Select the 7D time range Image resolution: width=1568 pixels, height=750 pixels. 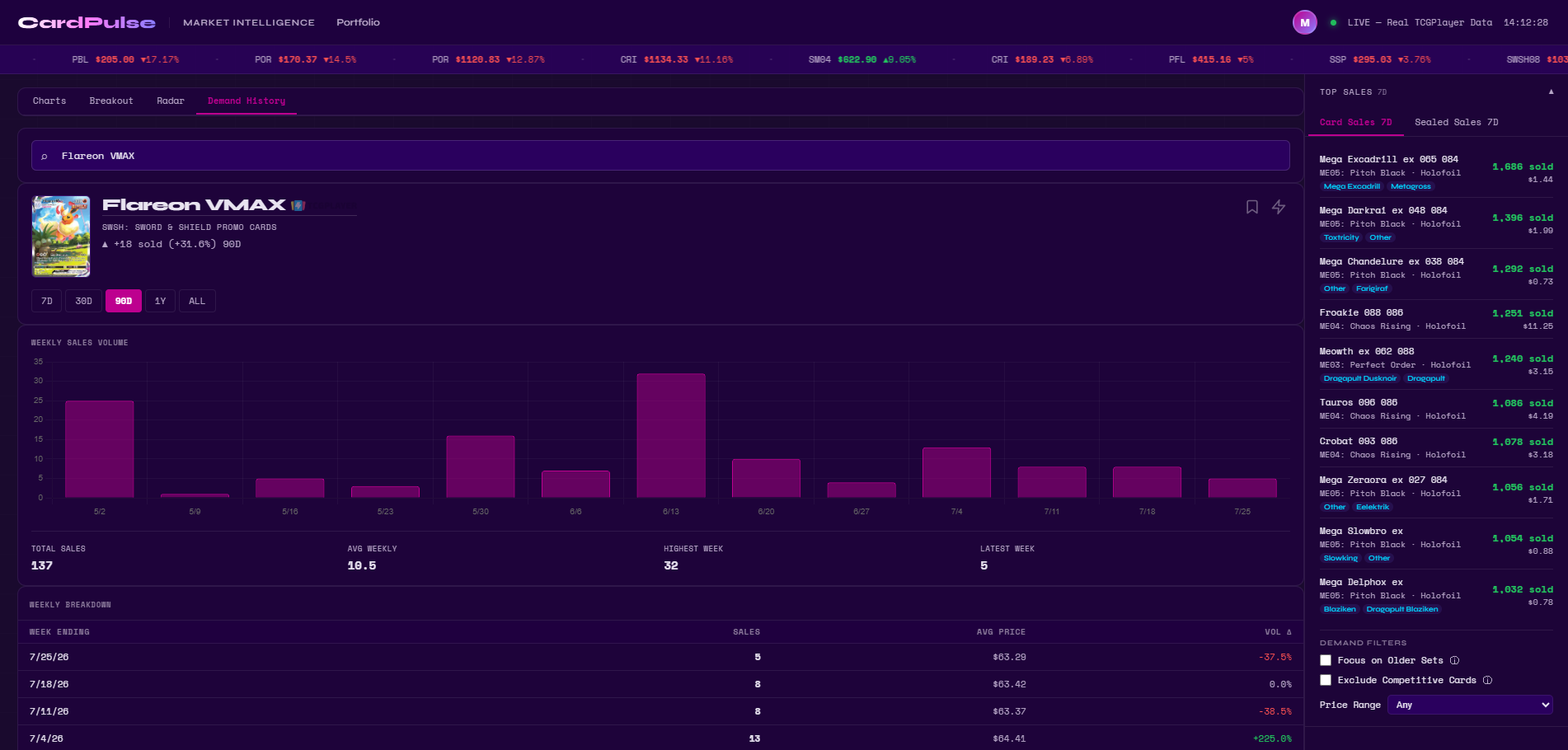(47, 301)
